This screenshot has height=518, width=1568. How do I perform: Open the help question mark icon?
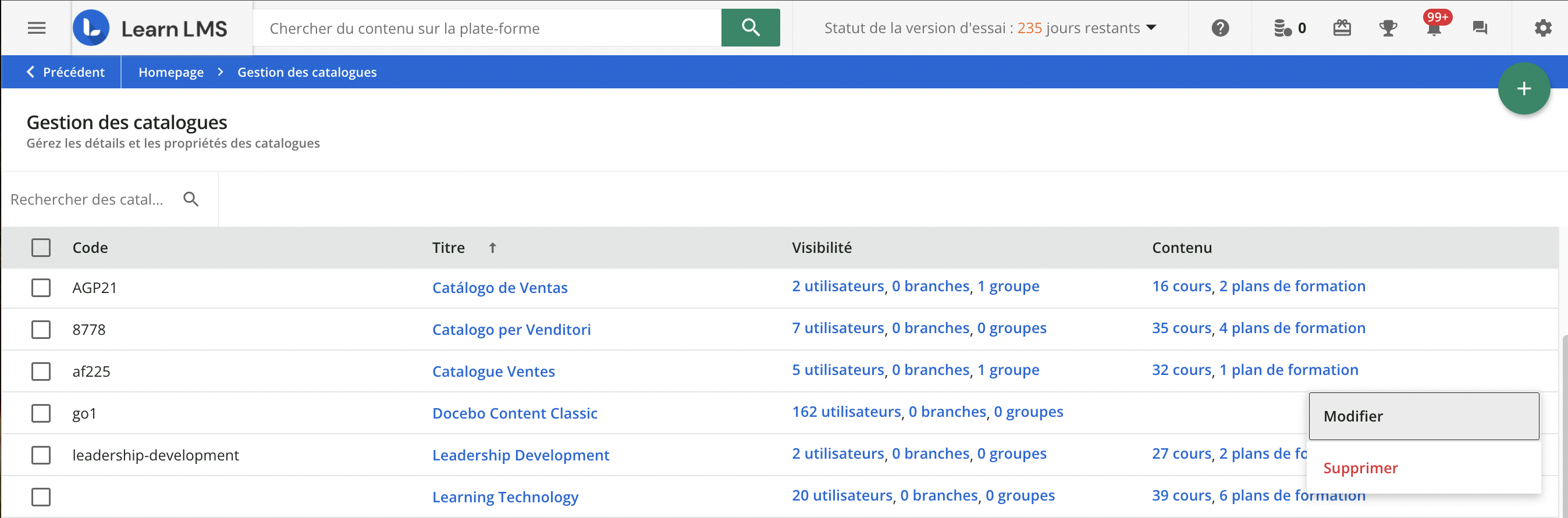[x=1220, y=28]
